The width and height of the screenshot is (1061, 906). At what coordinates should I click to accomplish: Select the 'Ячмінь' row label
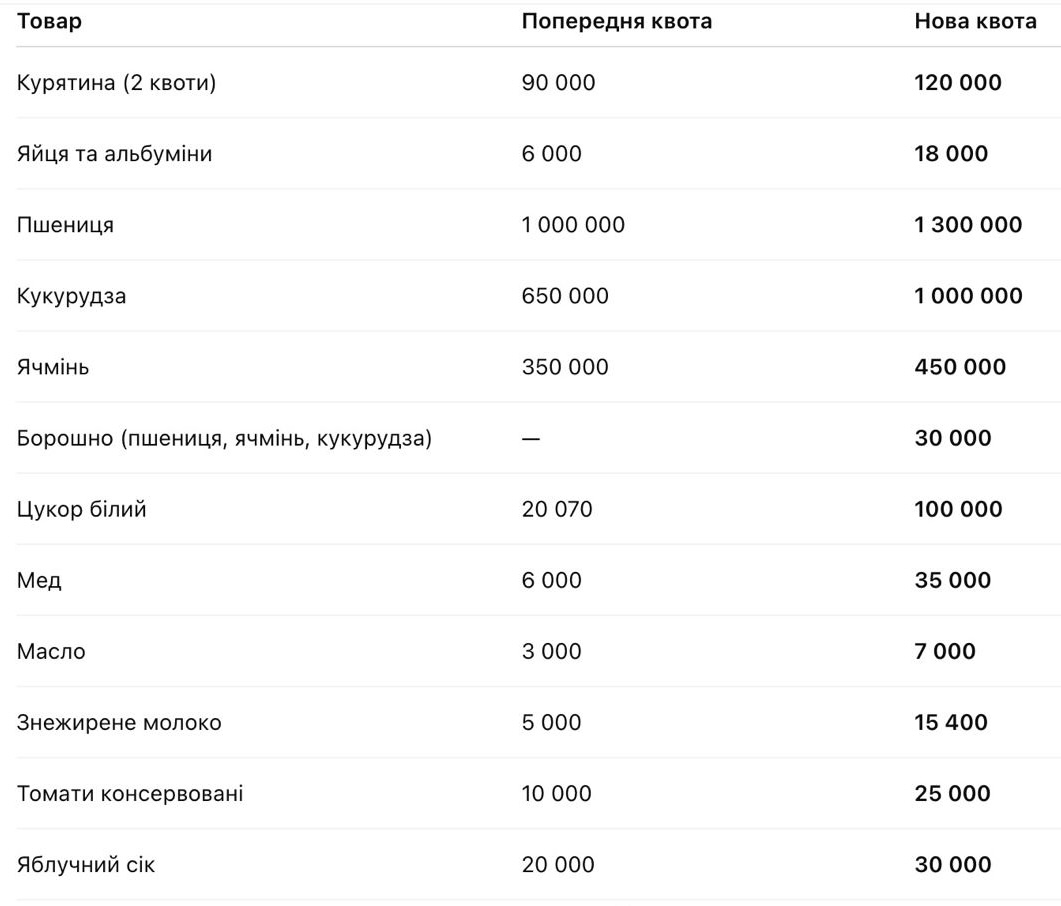(x=52, y=367)
